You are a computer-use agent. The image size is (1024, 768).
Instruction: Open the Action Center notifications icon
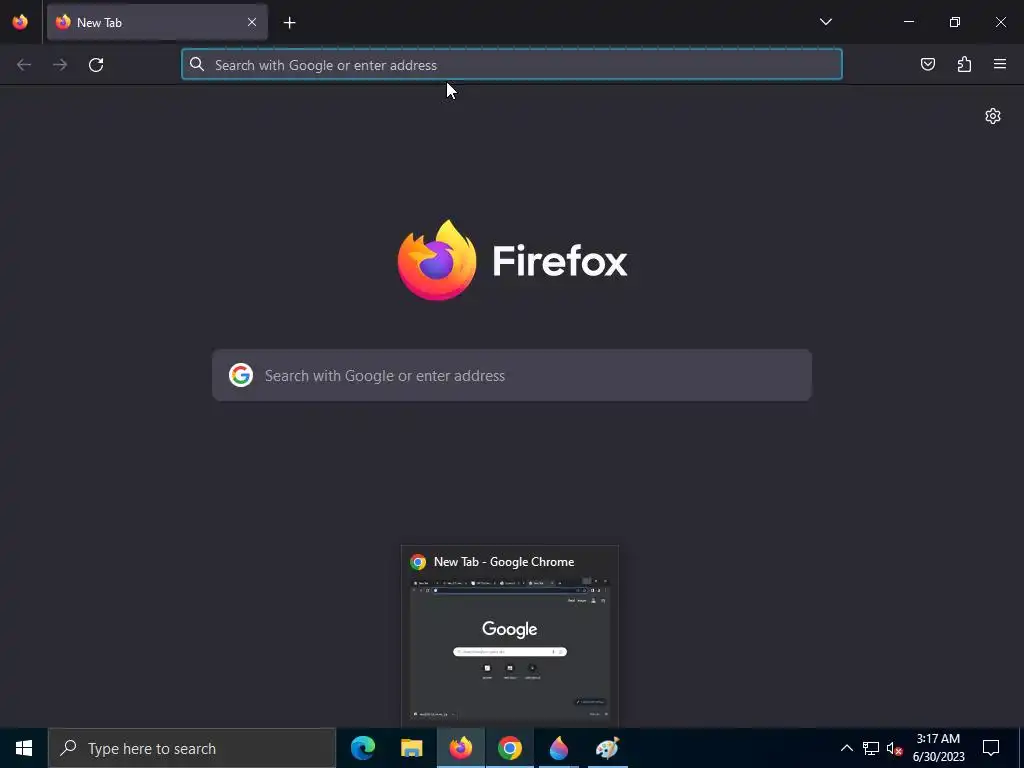tap(991, 748)
